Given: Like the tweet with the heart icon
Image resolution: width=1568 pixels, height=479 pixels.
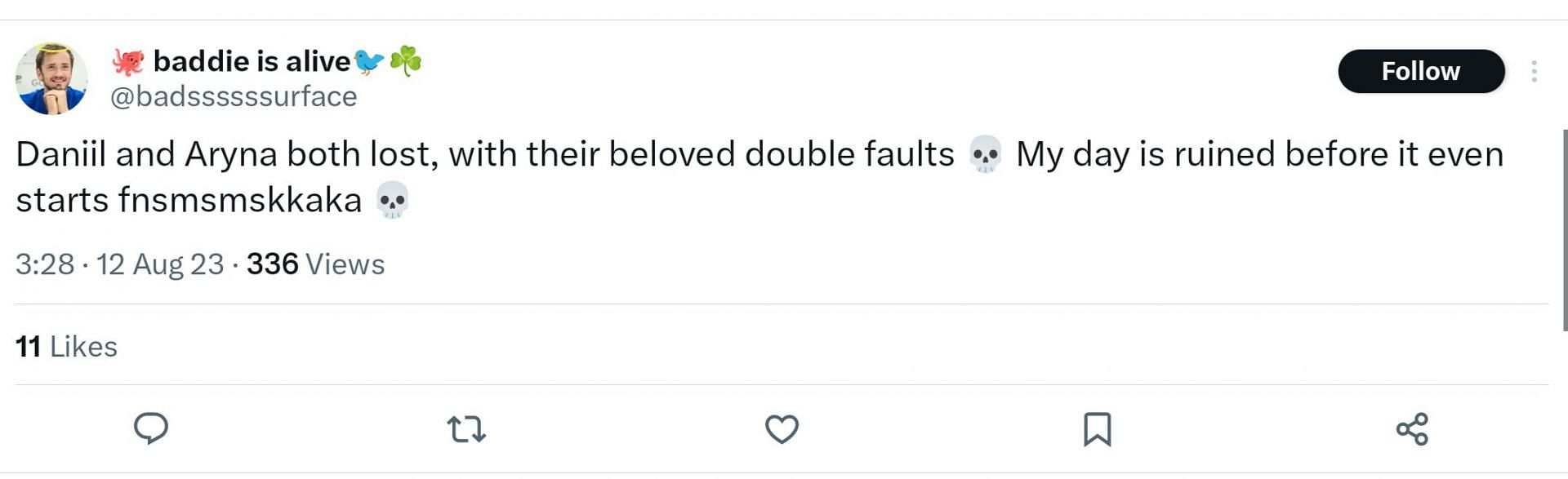Looking at the screenshot, I should click(782, 429).
